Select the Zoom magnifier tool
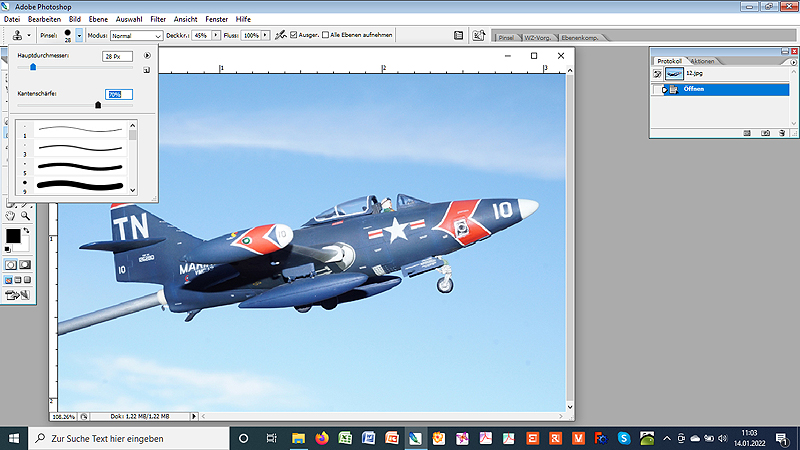Viewport: 800px width, 450px height. coord(25,216)
